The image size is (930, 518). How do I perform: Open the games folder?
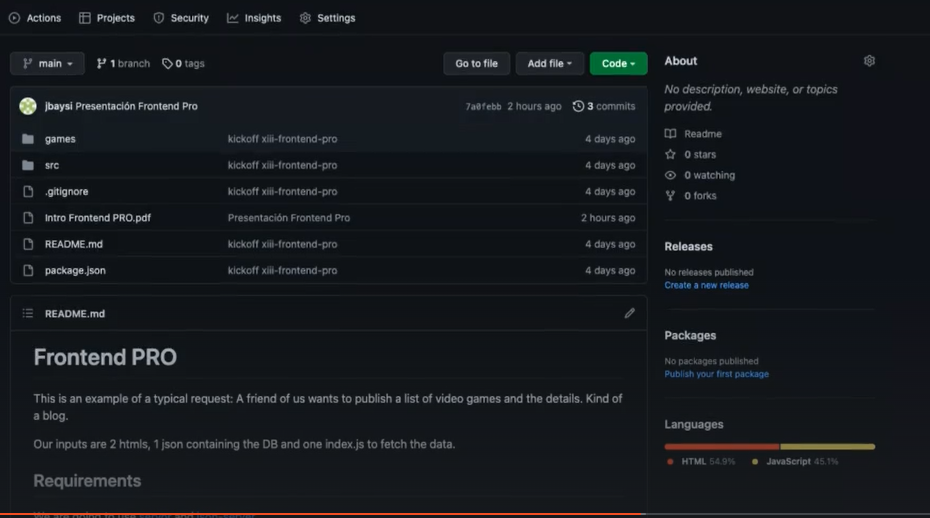pyautogui.click(x=60, y=139)
